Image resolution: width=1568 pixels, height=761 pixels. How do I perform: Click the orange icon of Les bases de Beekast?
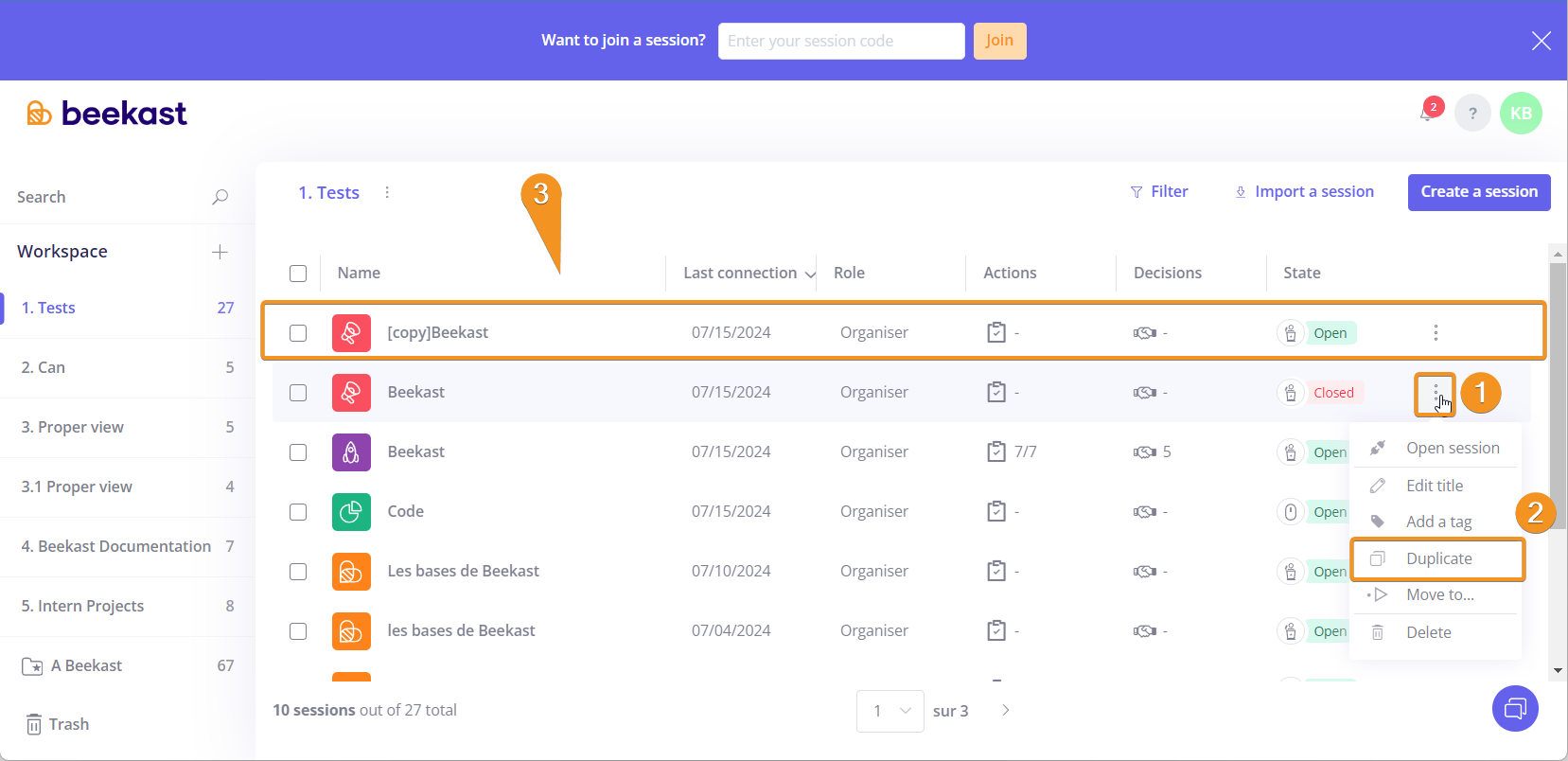351,571
